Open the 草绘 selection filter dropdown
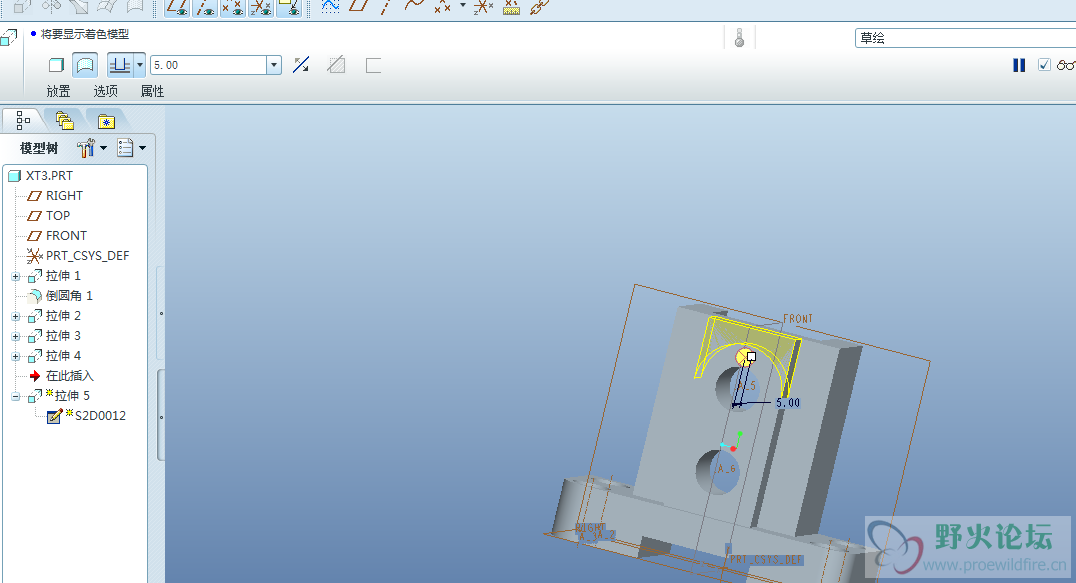The height and width of the screenshot is (583, 1076). click(x=965, y=38)
